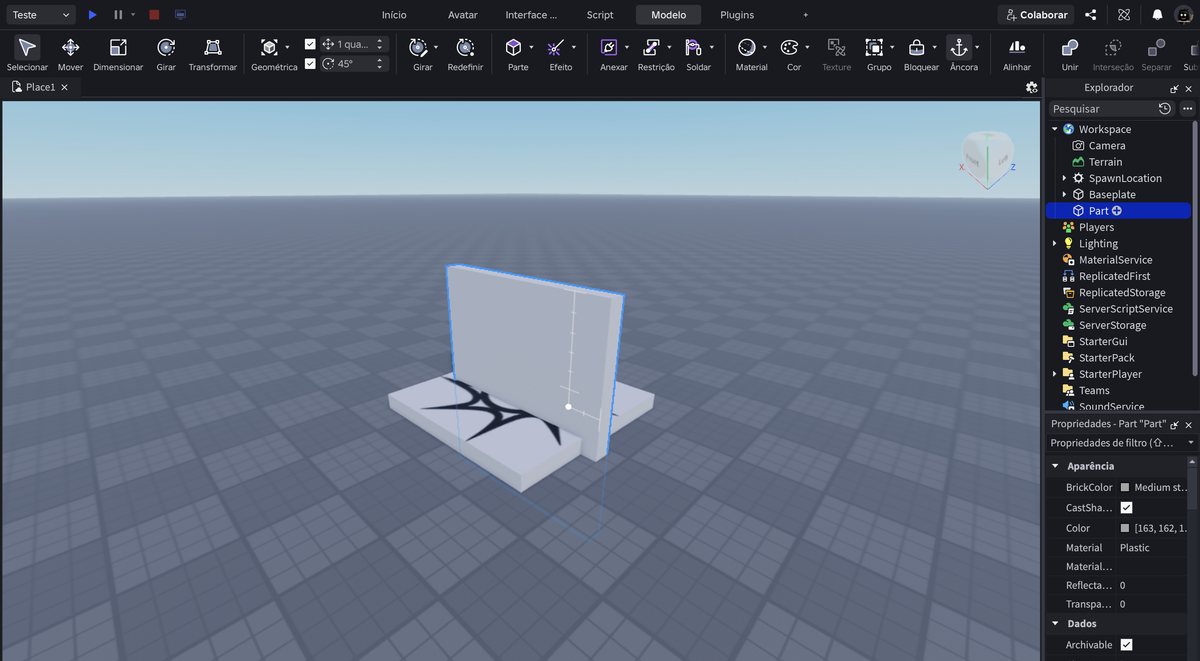Select the Transformar tool
Screen dimensions: 1200x661
tap(213, 47)
